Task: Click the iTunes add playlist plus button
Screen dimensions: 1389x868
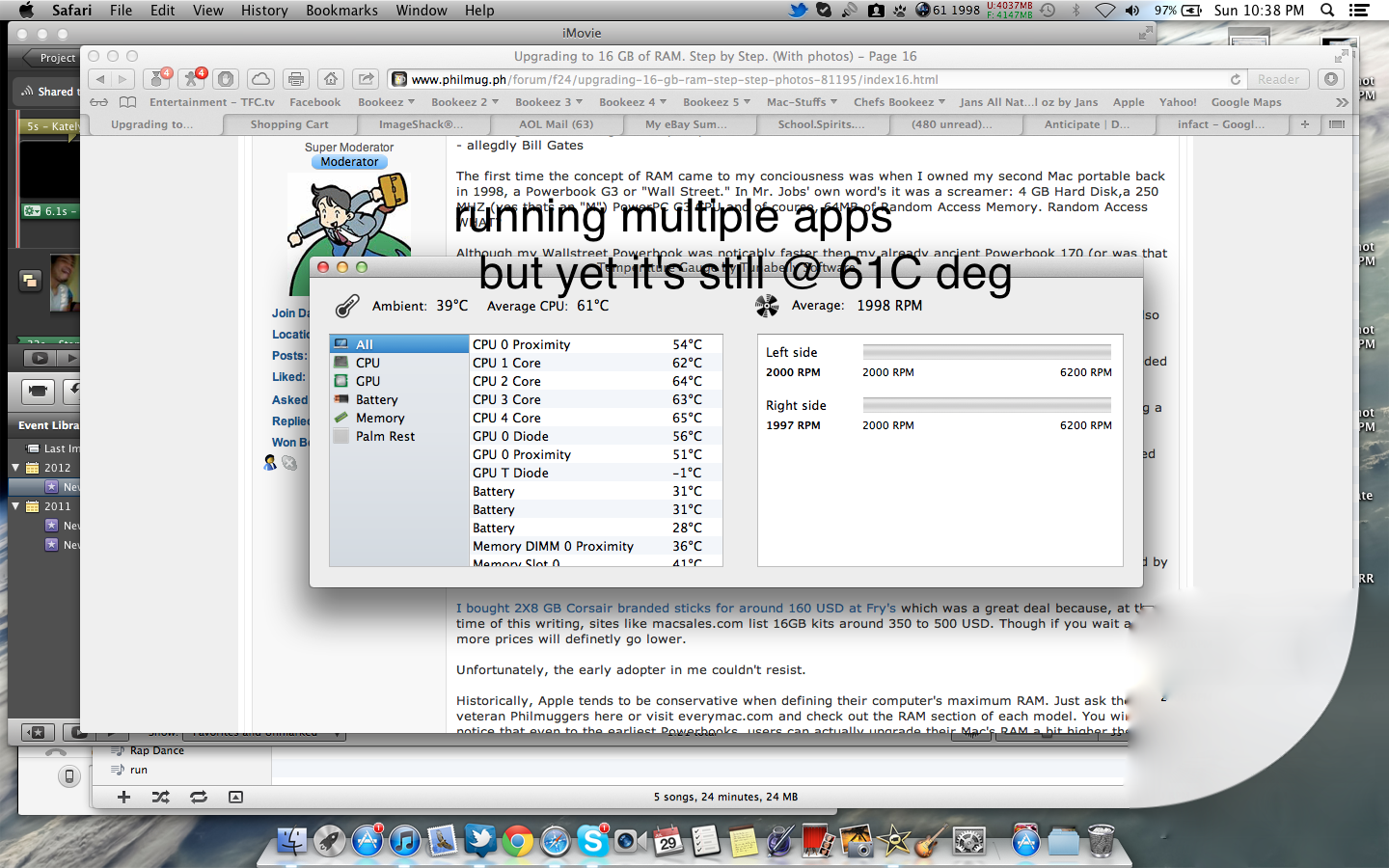Action: click(123, 797)
